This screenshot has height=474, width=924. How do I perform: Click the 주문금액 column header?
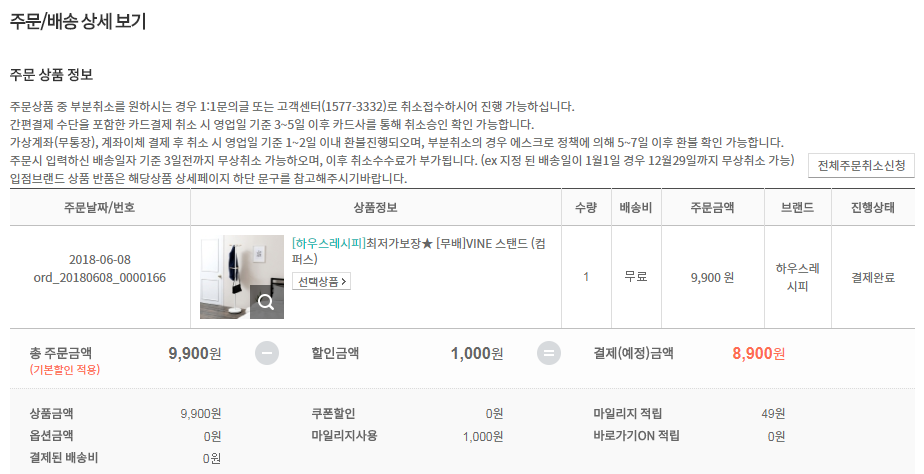712,208
